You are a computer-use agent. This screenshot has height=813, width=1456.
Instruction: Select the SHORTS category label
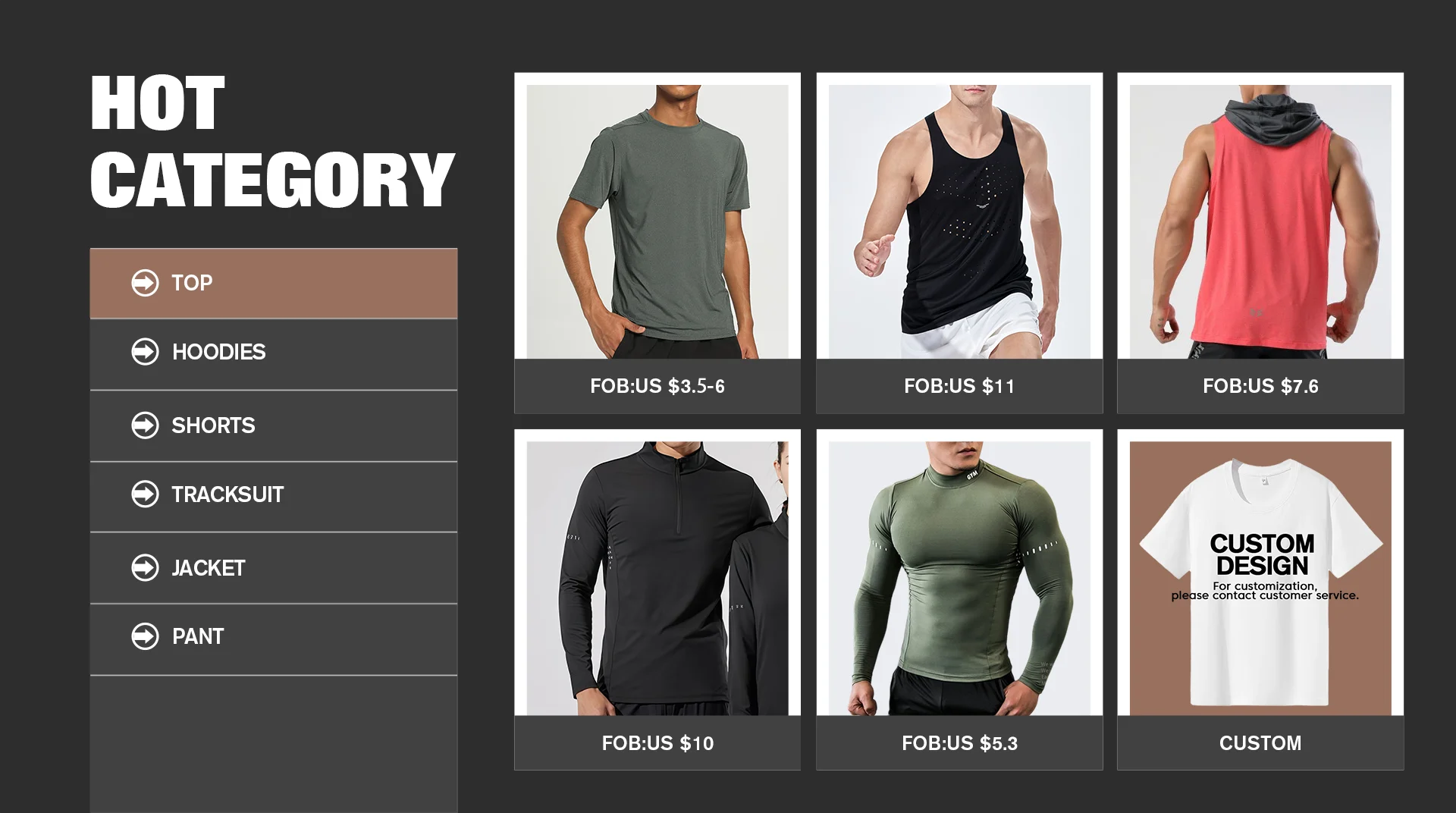click(213, 425)
